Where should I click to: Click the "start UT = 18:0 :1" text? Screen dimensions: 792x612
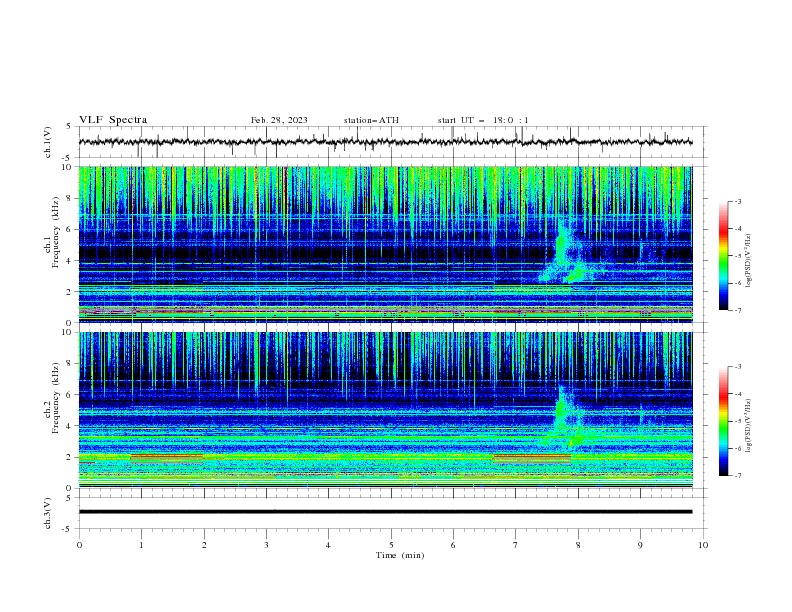[483, 120]
